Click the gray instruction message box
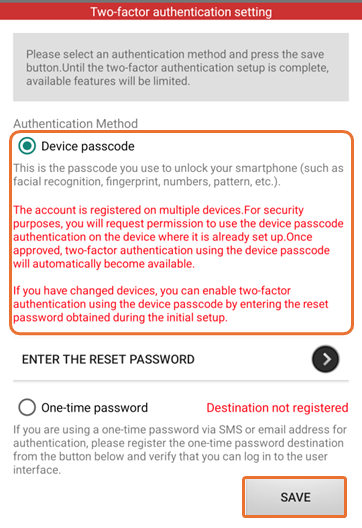 click(x=181, y=67)
